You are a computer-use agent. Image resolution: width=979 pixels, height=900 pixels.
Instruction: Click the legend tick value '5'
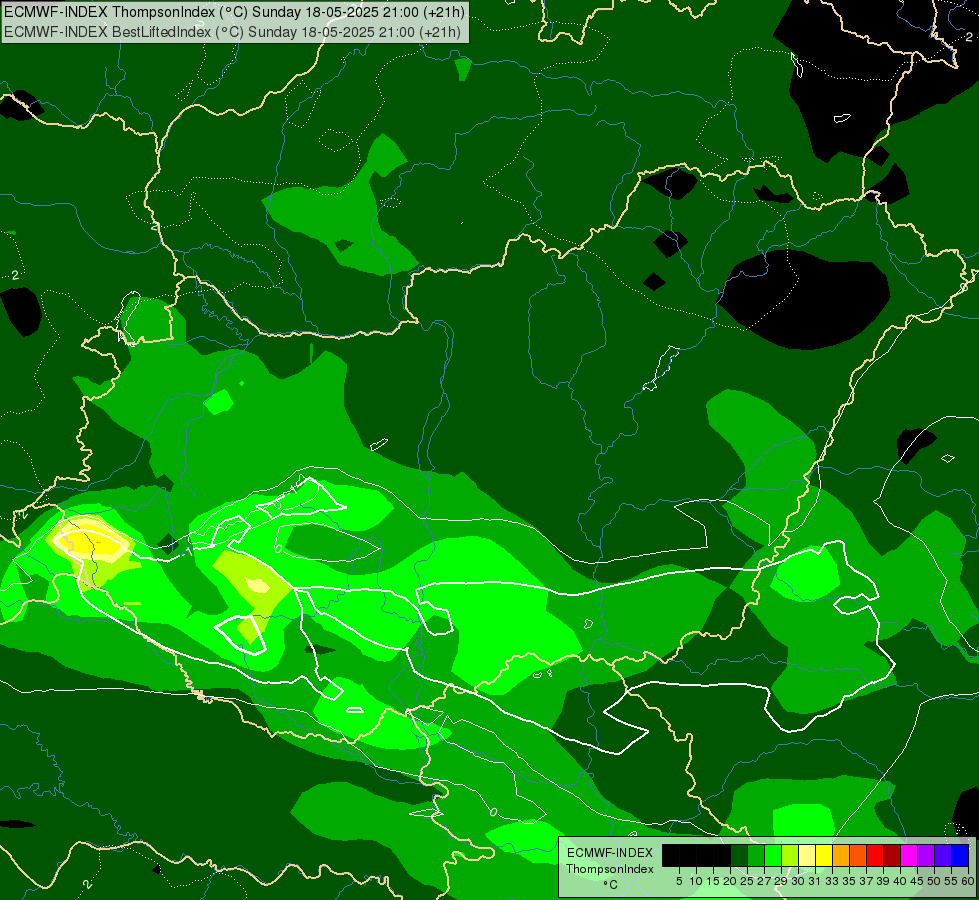tap(679, 881)
